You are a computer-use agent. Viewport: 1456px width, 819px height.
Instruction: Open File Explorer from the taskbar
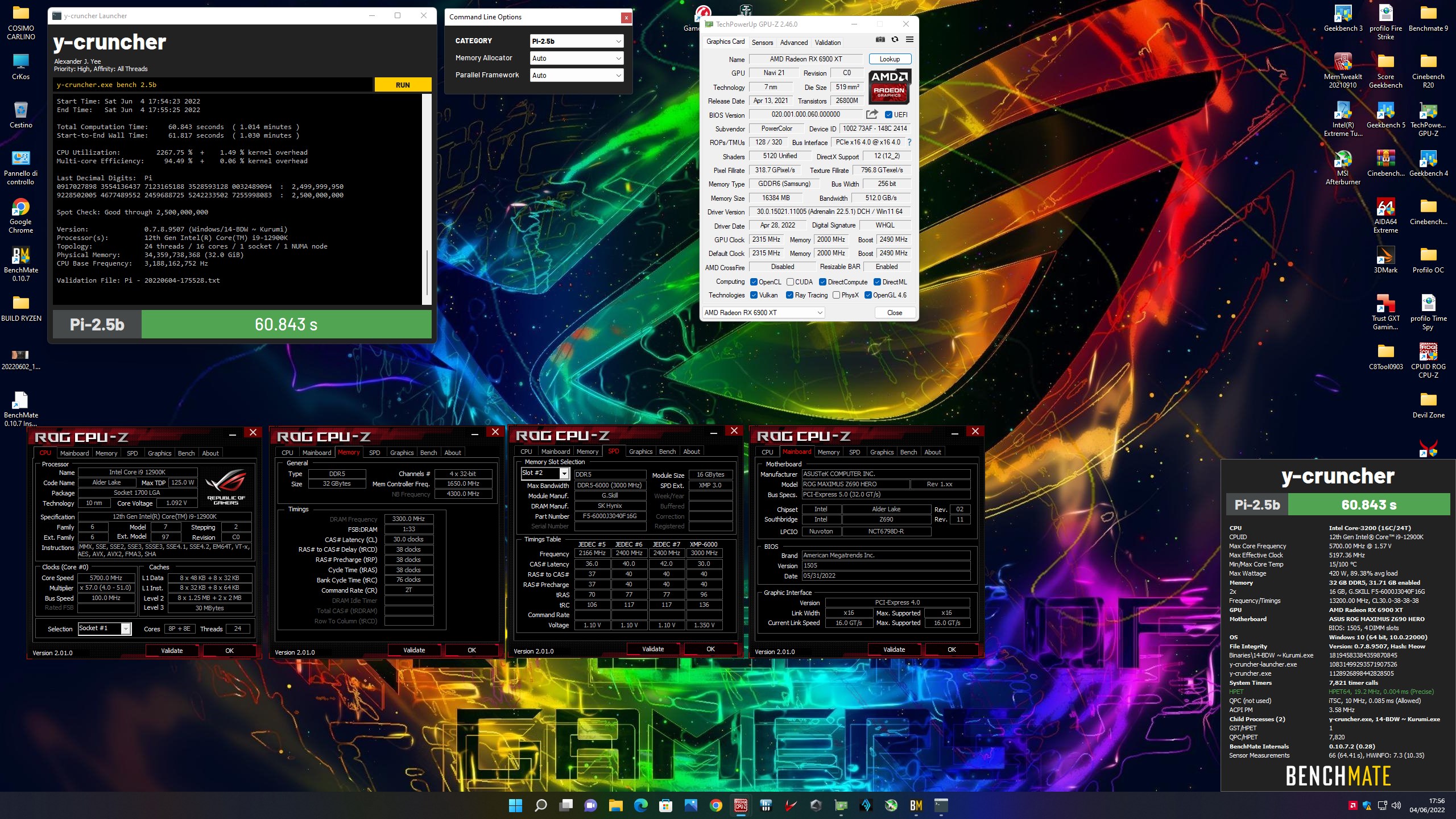coord(615,805)
